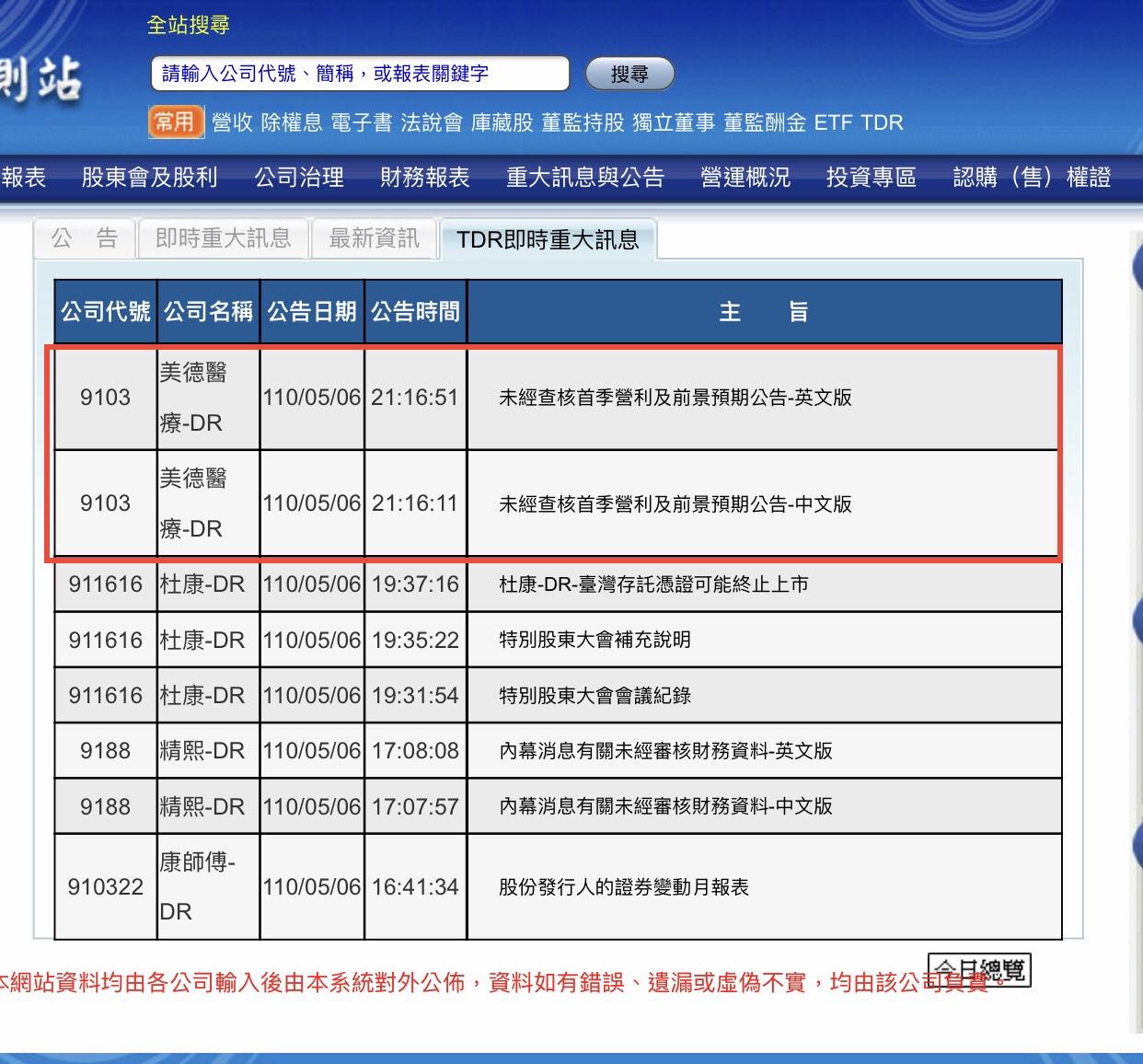Viewport: 1143px width, 1064px height.
Task: Click the 搜尋 search button
Action: (629, 75)
